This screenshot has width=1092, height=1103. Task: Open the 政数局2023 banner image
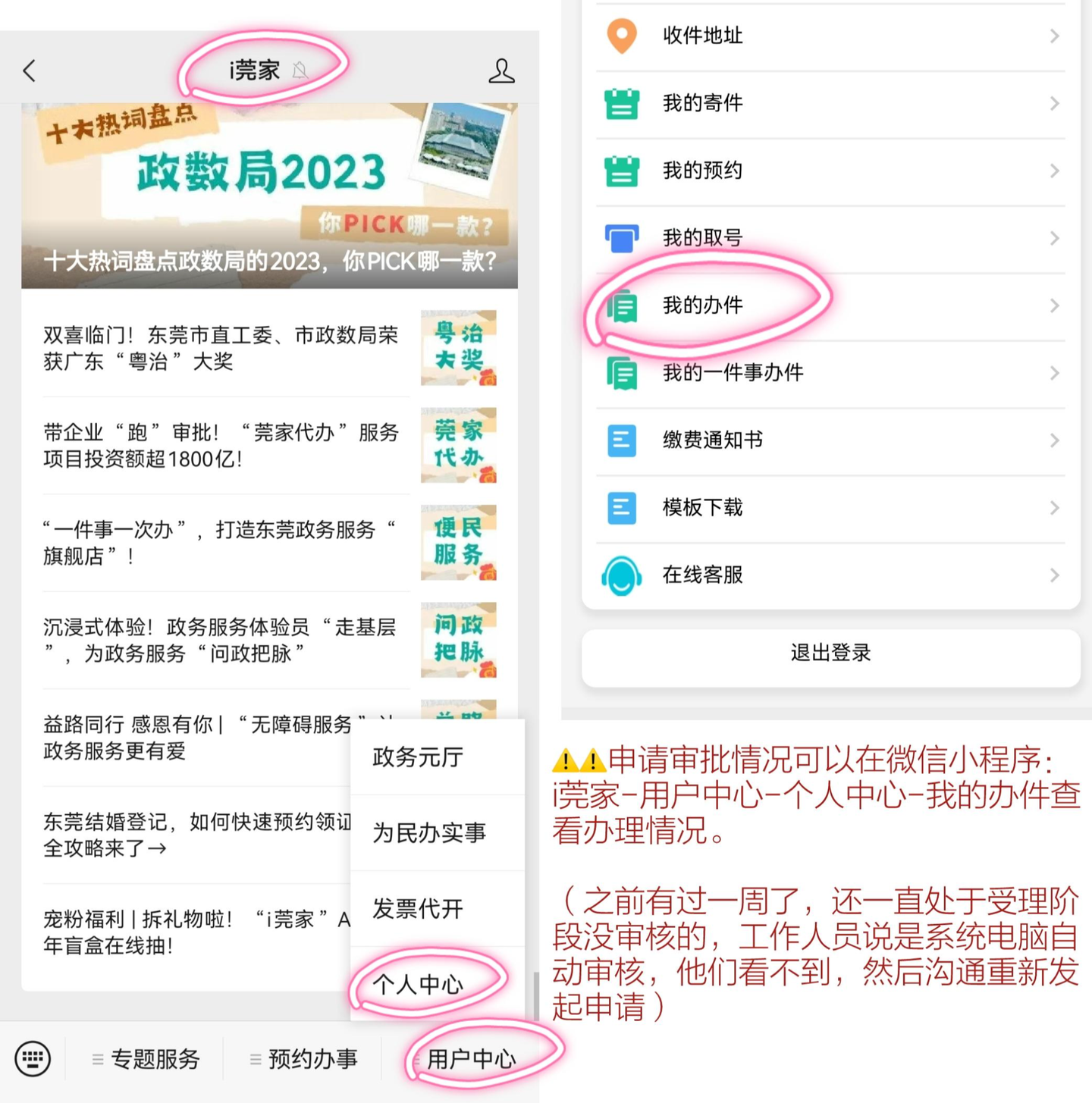269,196
